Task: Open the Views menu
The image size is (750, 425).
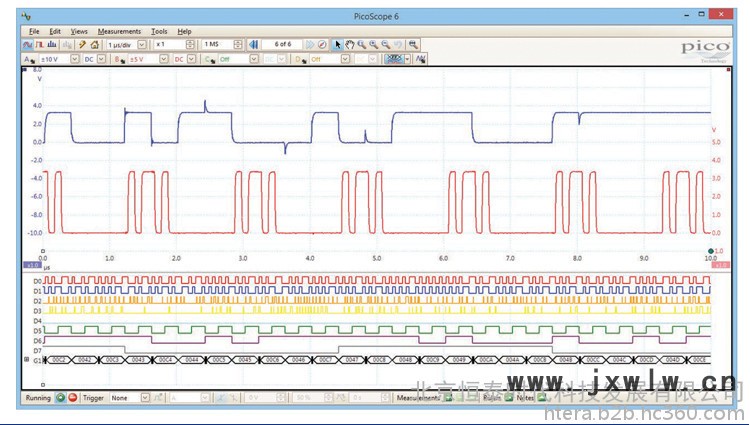Action: pos(79,32)
